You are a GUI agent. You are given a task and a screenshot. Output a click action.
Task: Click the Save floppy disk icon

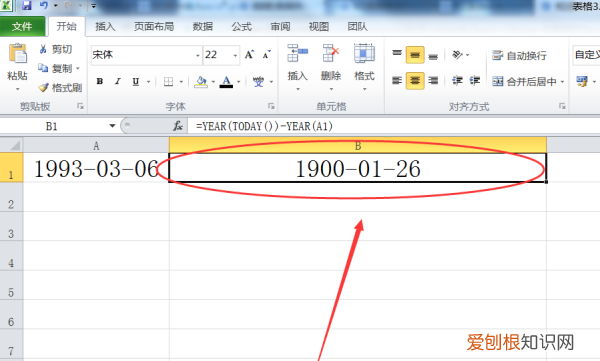[26, 5]
